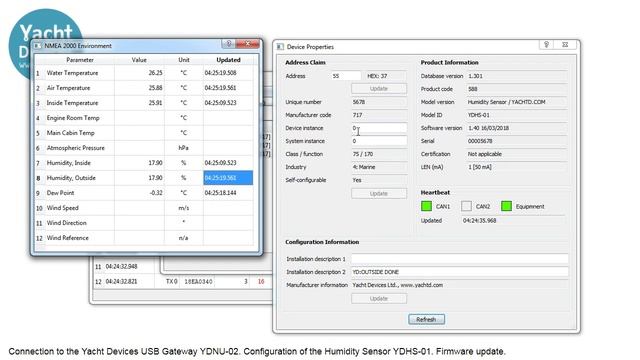Sort by the Unit column header

pos(184,60)
